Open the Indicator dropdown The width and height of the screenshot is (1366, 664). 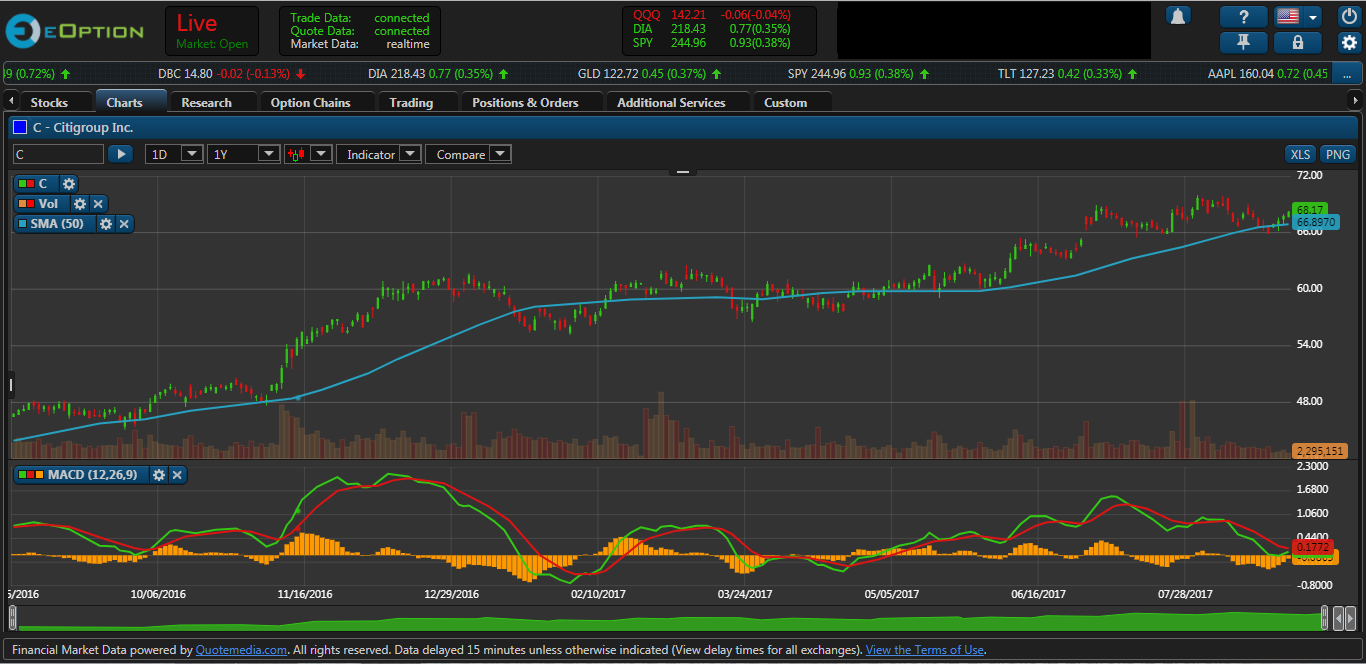click(379, 154)
